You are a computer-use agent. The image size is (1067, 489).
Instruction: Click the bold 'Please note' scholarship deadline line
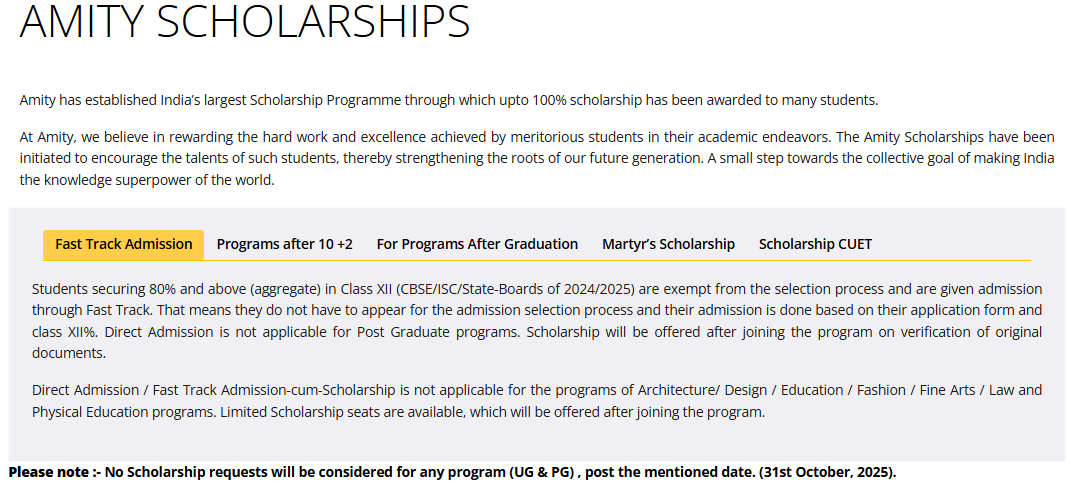pos(453,472)
